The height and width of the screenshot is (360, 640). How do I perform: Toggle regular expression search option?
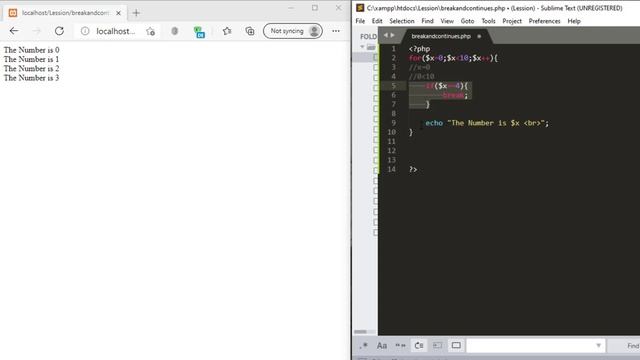point(363,346)
